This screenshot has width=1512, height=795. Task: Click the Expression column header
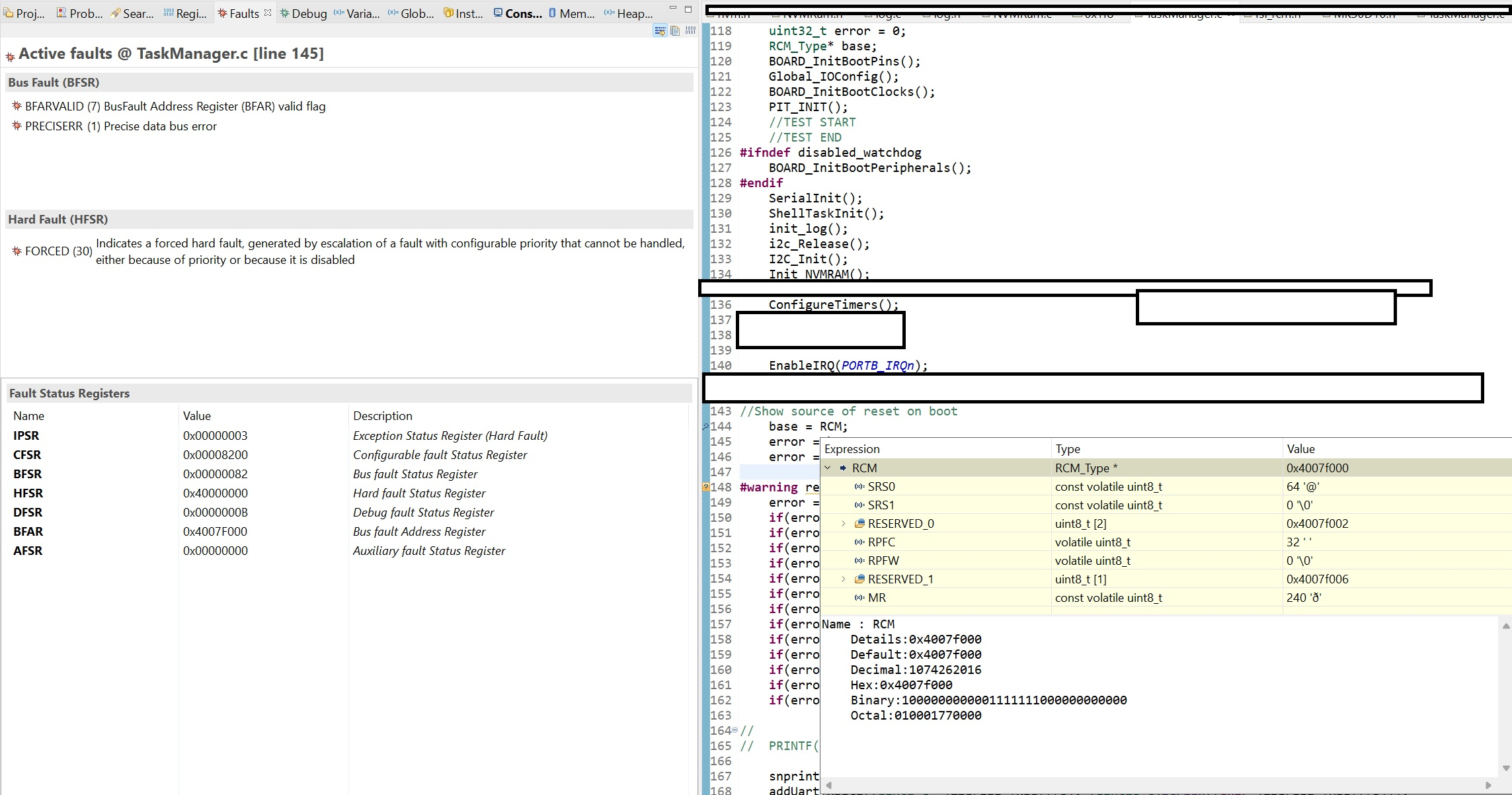click(852, 449)
